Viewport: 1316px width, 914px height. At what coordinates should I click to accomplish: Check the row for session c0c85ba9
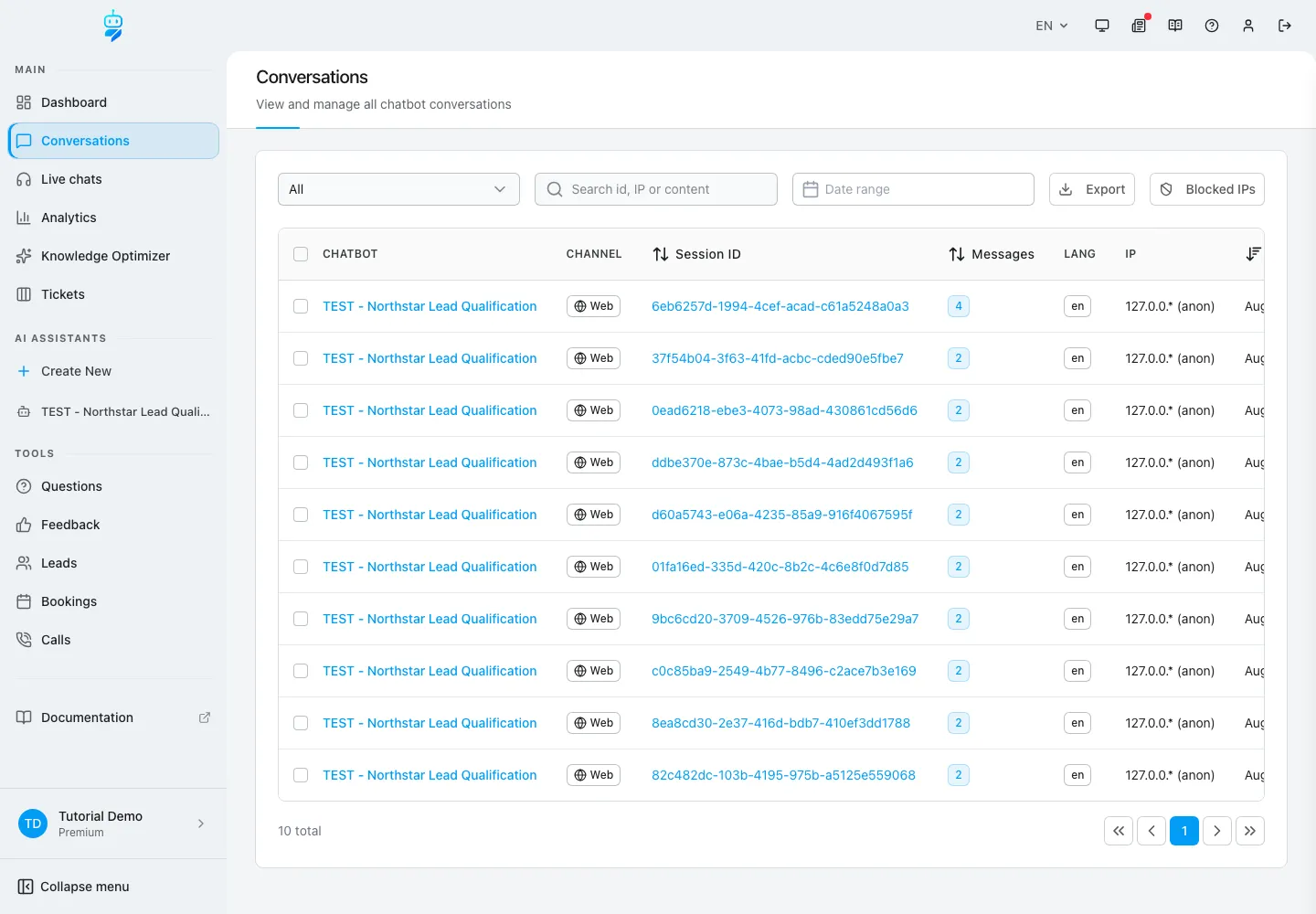point(301,671)
